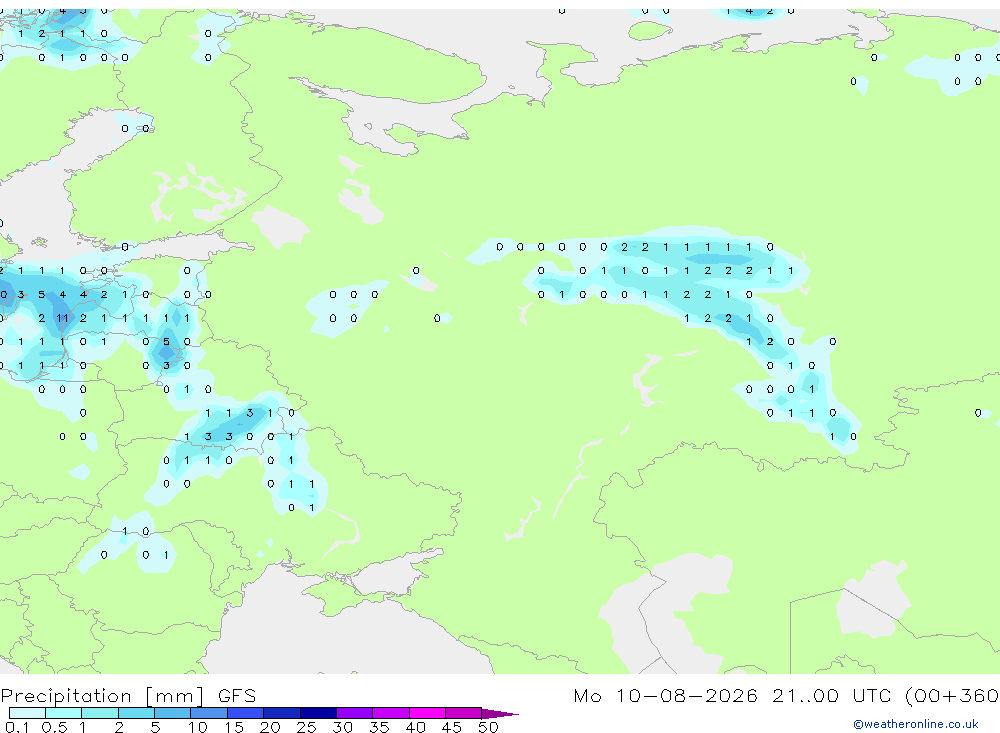Screen dimensions: 1000x733
Task: Click the 10–15 mm legend swatch
Action: (209, 713)
